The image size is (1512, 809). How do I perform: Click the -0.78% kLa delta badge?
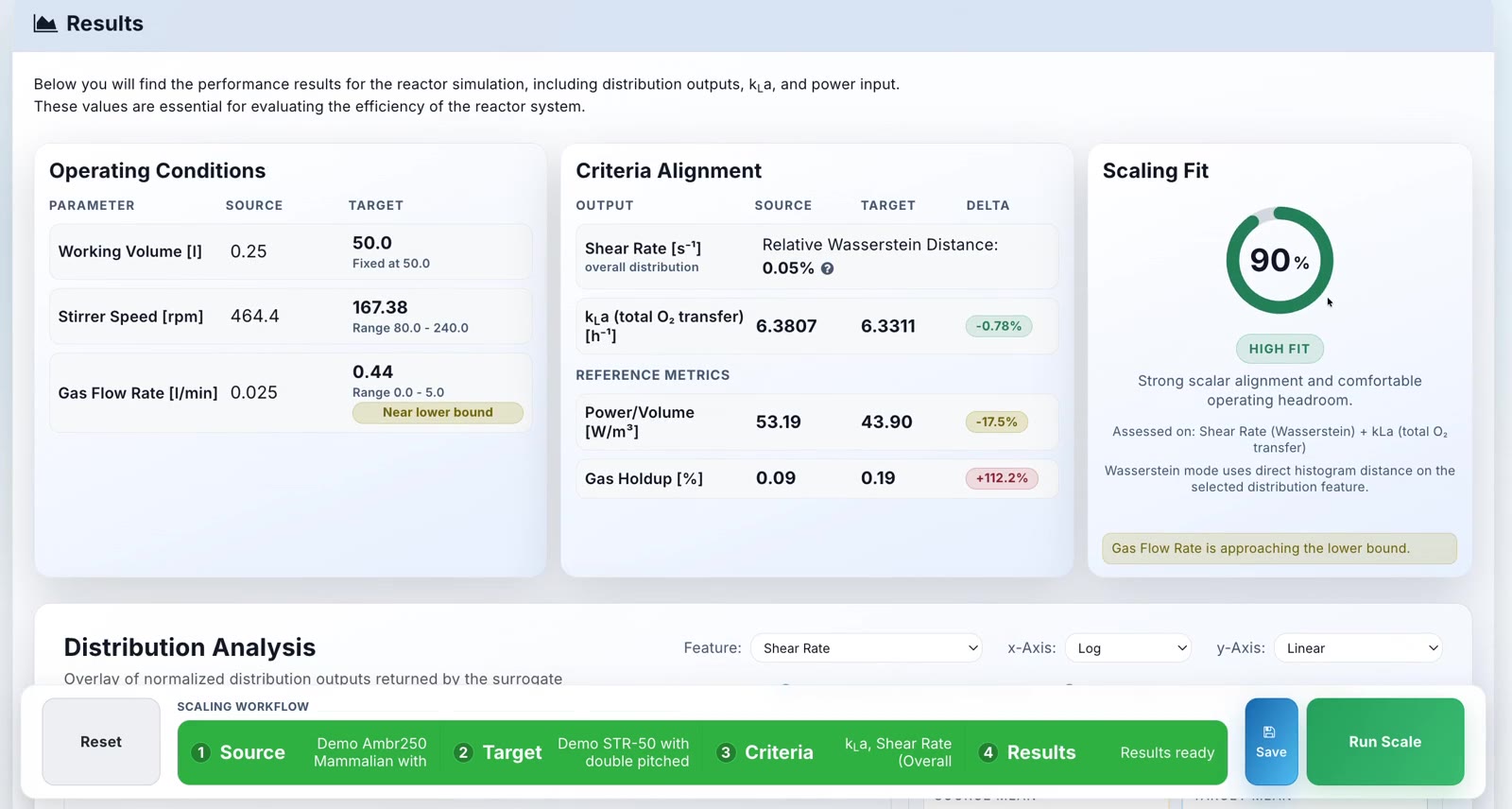pyautogui.click(x=999, y=326)
